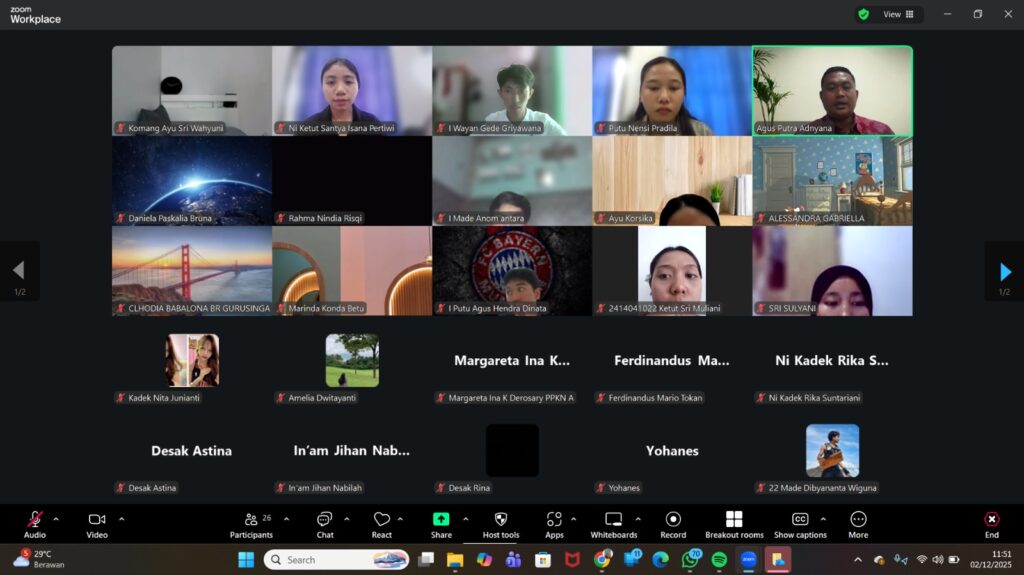
Task: Click the React heart icon
Action: pos(381,524)
